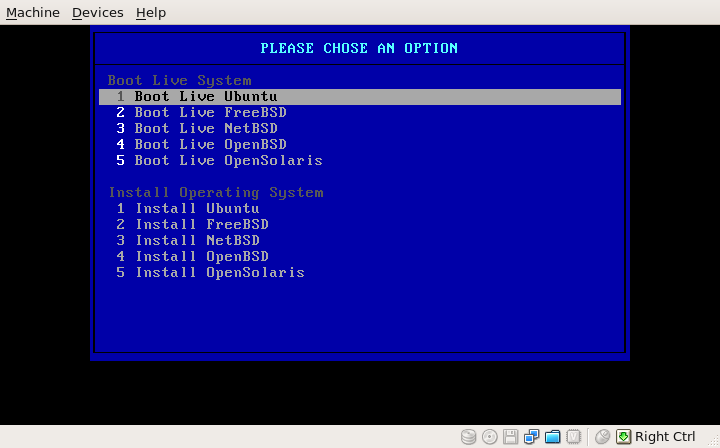Viewport: 720px width, 448px height.
Task: Pick Boot Live OpenBSD option
Action: (x=210, y=145)
